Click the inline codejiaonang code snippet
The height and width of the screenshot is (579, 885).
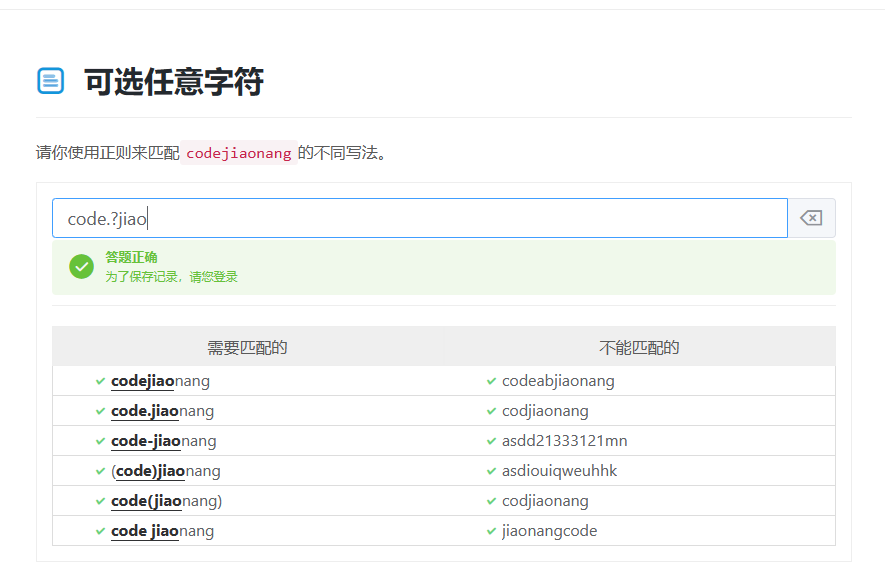239,153
